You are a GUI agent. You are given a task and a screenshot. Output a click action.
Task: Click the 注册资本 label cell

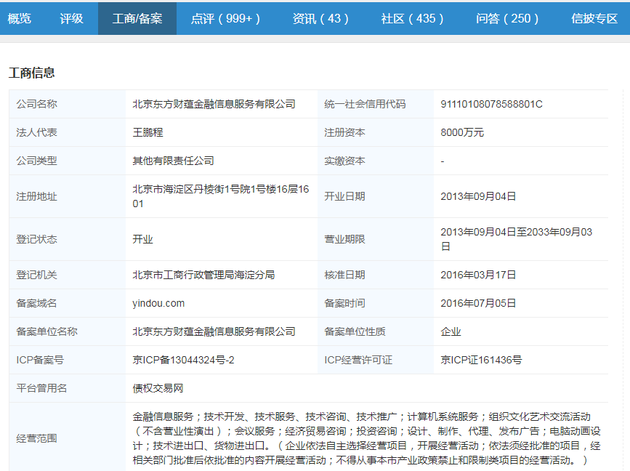(376, 133)
